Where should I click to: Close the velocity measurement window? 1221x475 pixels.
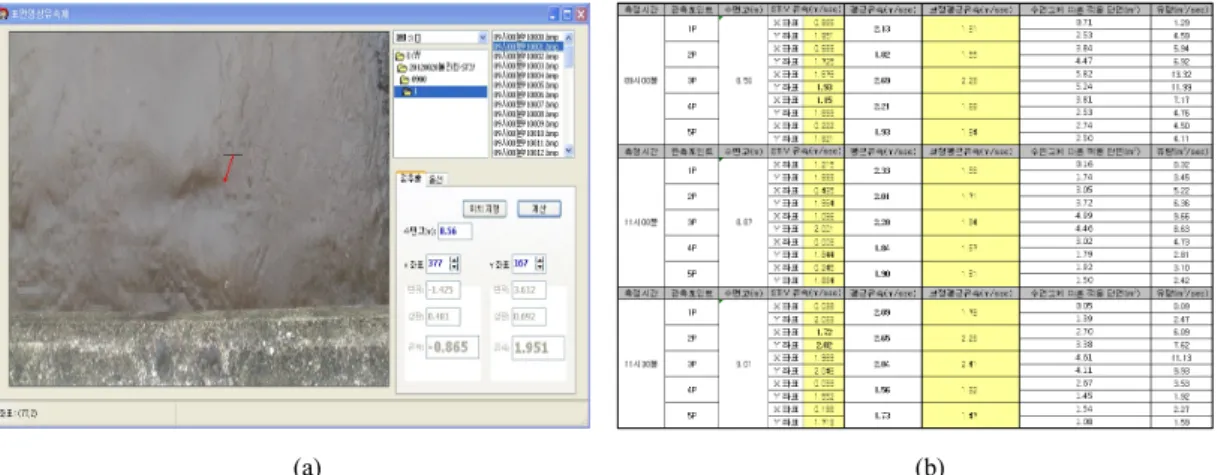[582, 15]
